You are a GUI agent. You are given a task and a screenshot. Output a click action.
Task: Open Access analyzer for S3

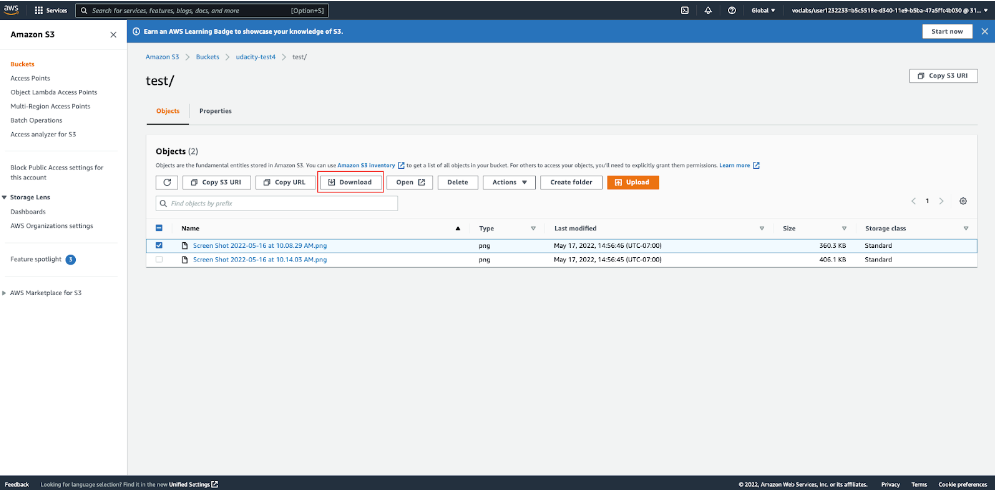coord(43,134)
